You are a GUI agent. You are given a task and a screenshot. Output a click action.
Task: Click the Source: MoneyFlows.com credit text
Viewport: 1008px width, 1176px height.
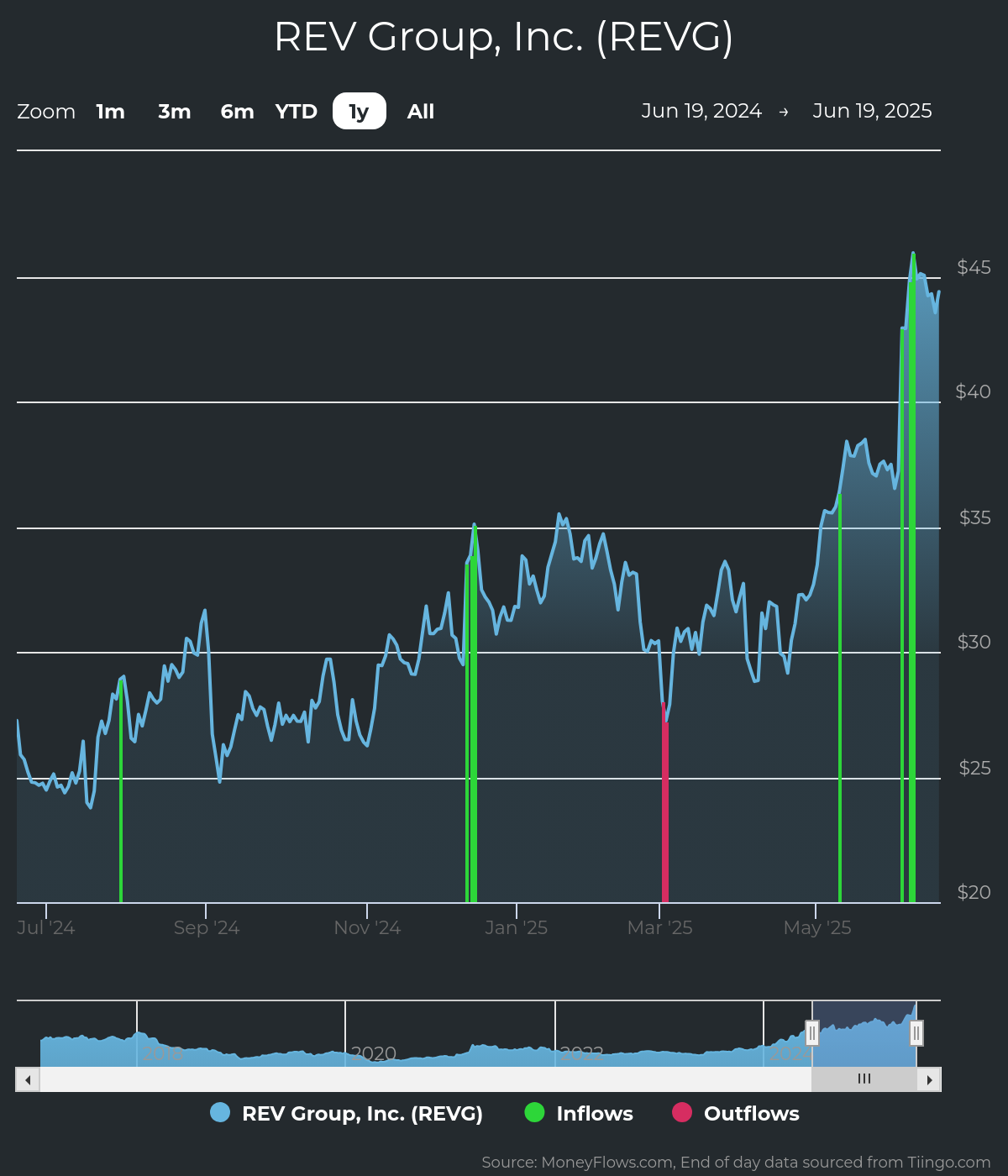pyautogui.click(x=736, y=1163)
